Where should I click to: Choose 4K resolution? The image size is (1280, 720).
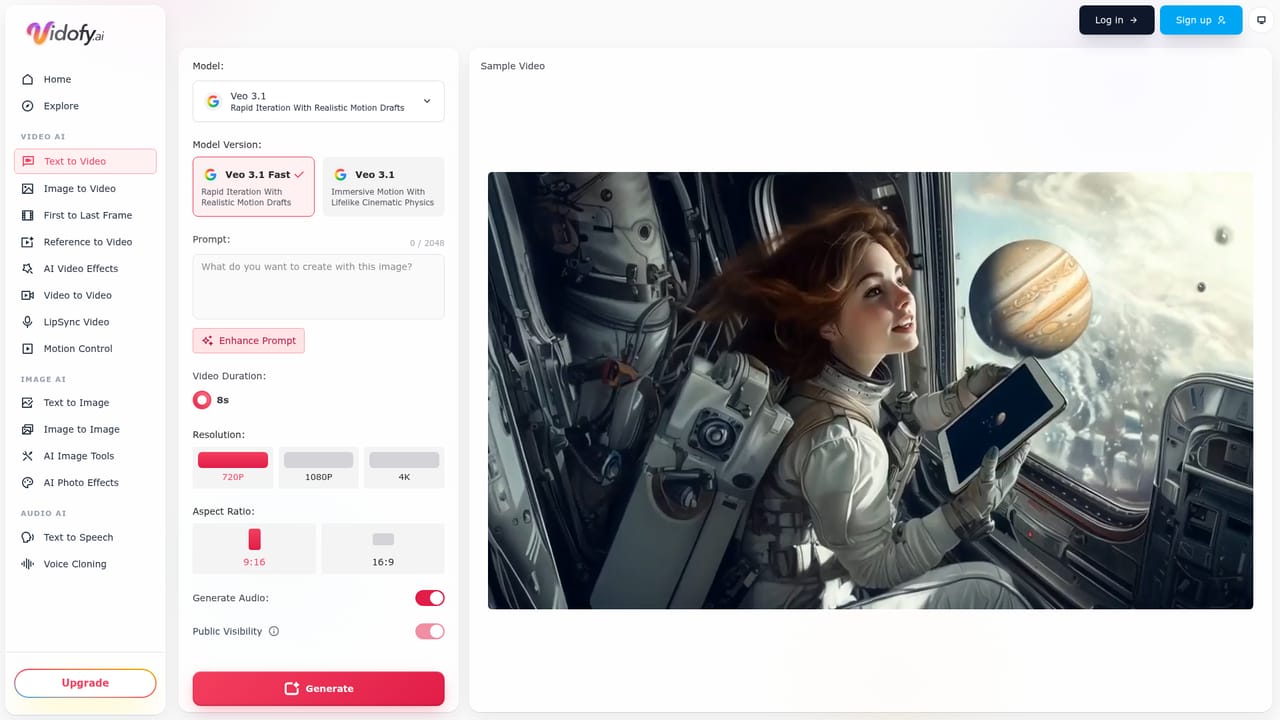coord(404,467)
